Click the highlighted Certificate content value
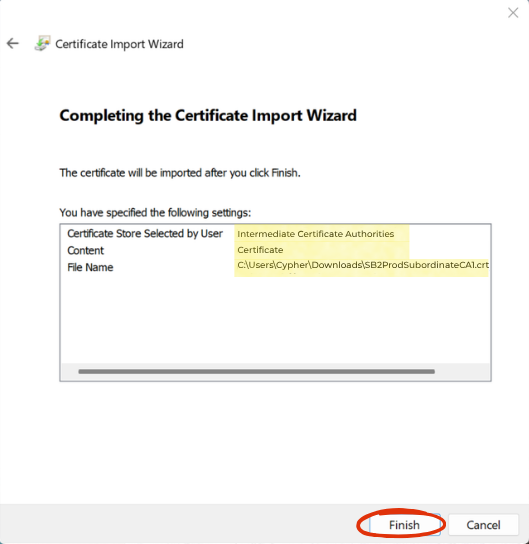This screenshot has width=529, height=544. pyautogui.click(x=260, y=250)
